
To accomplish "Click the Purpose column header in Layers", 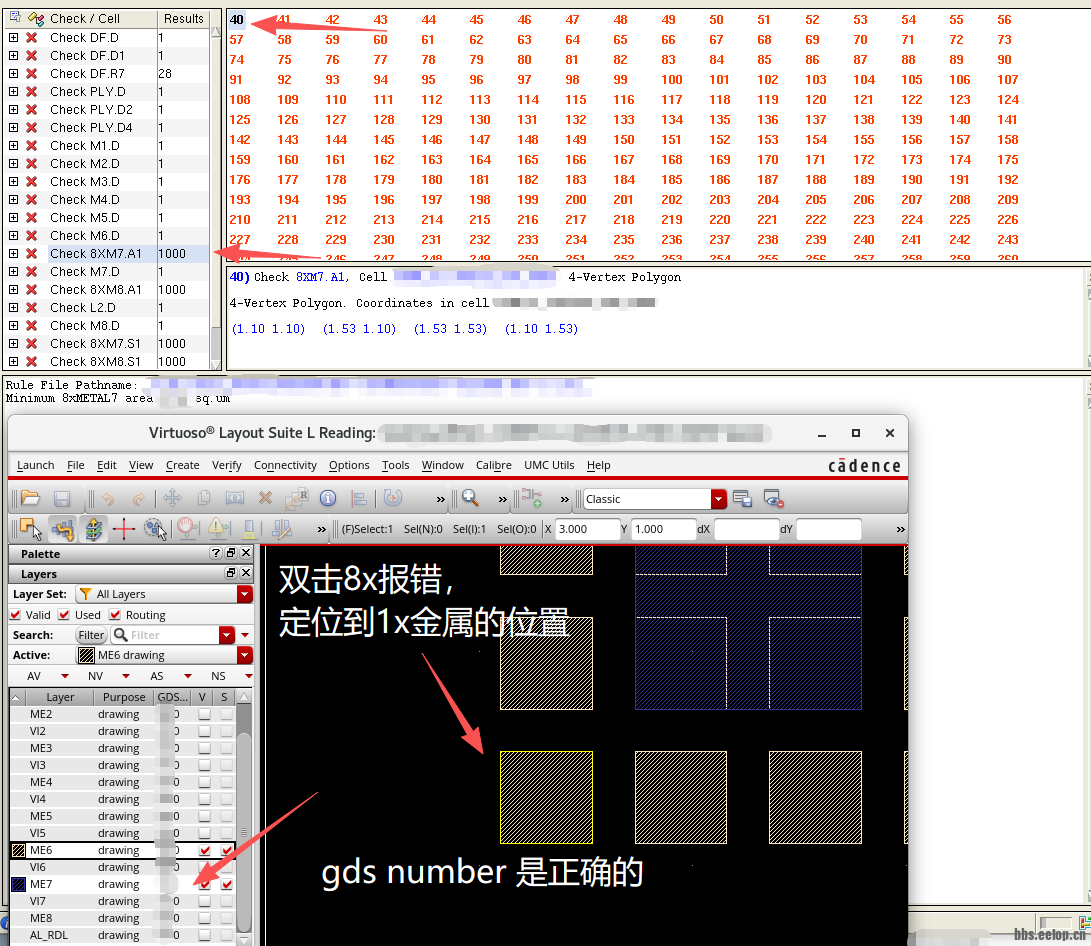I will [x=124, y=697].
